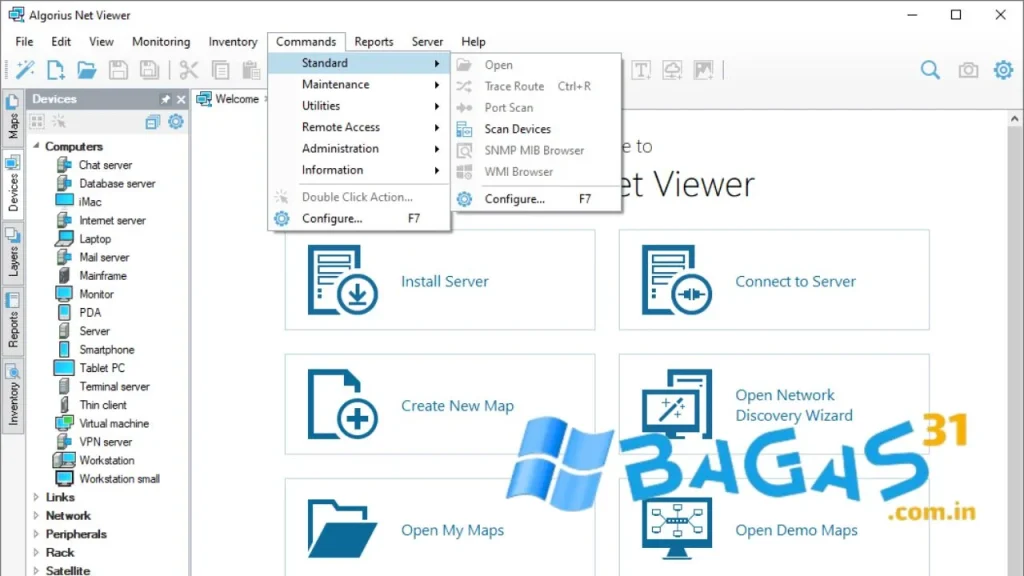The height and width of the screenshot is (576, 1024).
Task: Open the Monitoring menu
Action: (x=161, y=41)
